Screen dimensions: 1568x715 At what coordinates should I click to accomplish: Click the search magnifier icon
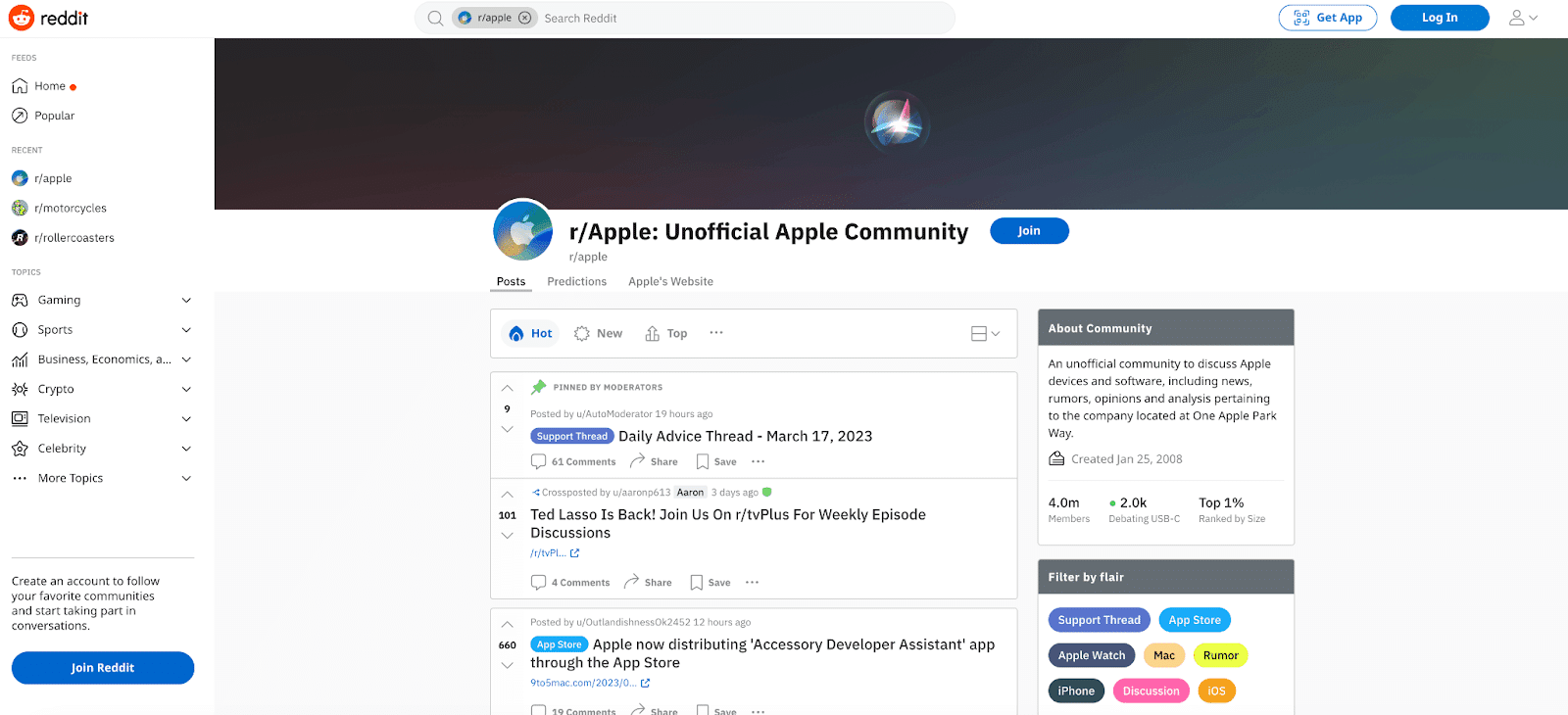coord(435,18)
